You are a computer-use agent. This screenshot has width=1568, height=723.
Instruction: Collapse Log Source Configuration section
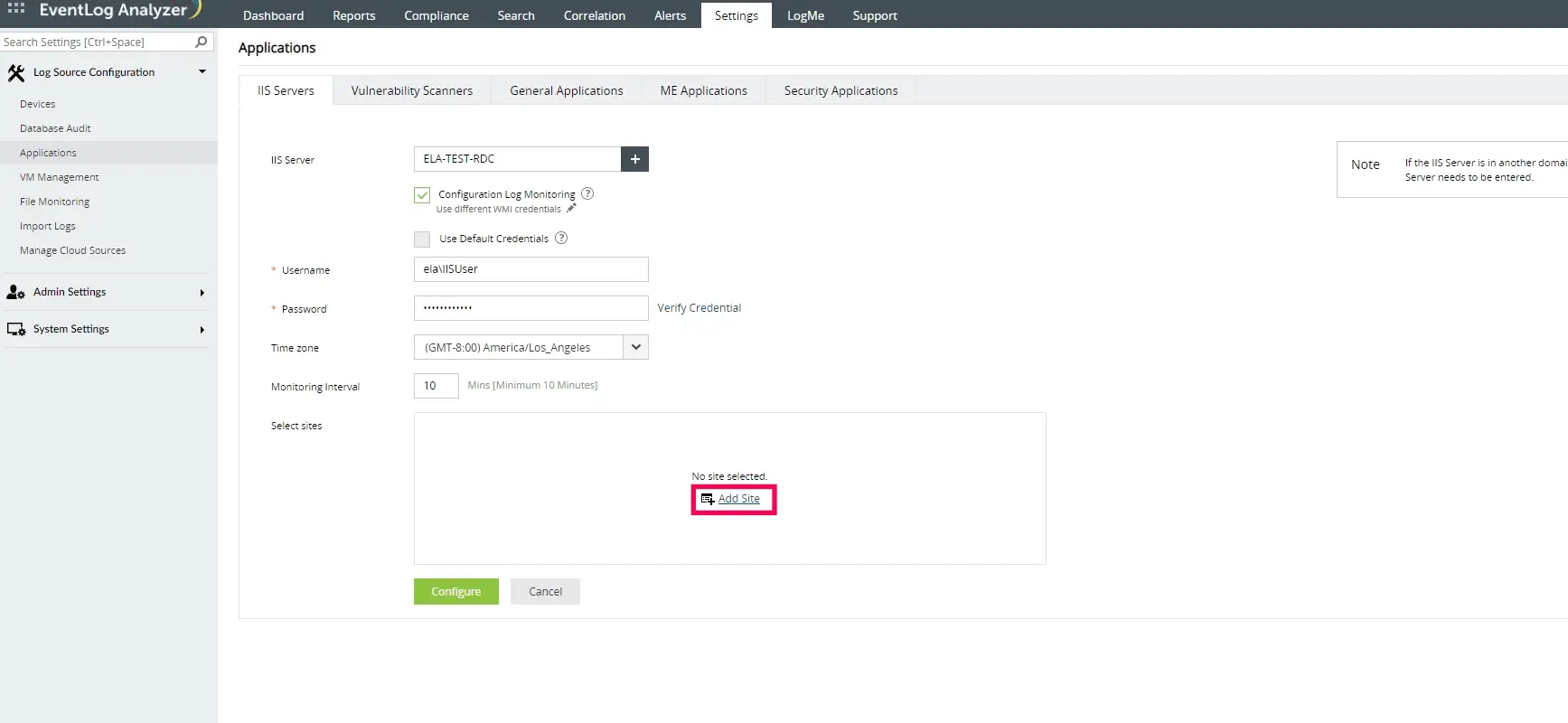[x=202, y=71]
